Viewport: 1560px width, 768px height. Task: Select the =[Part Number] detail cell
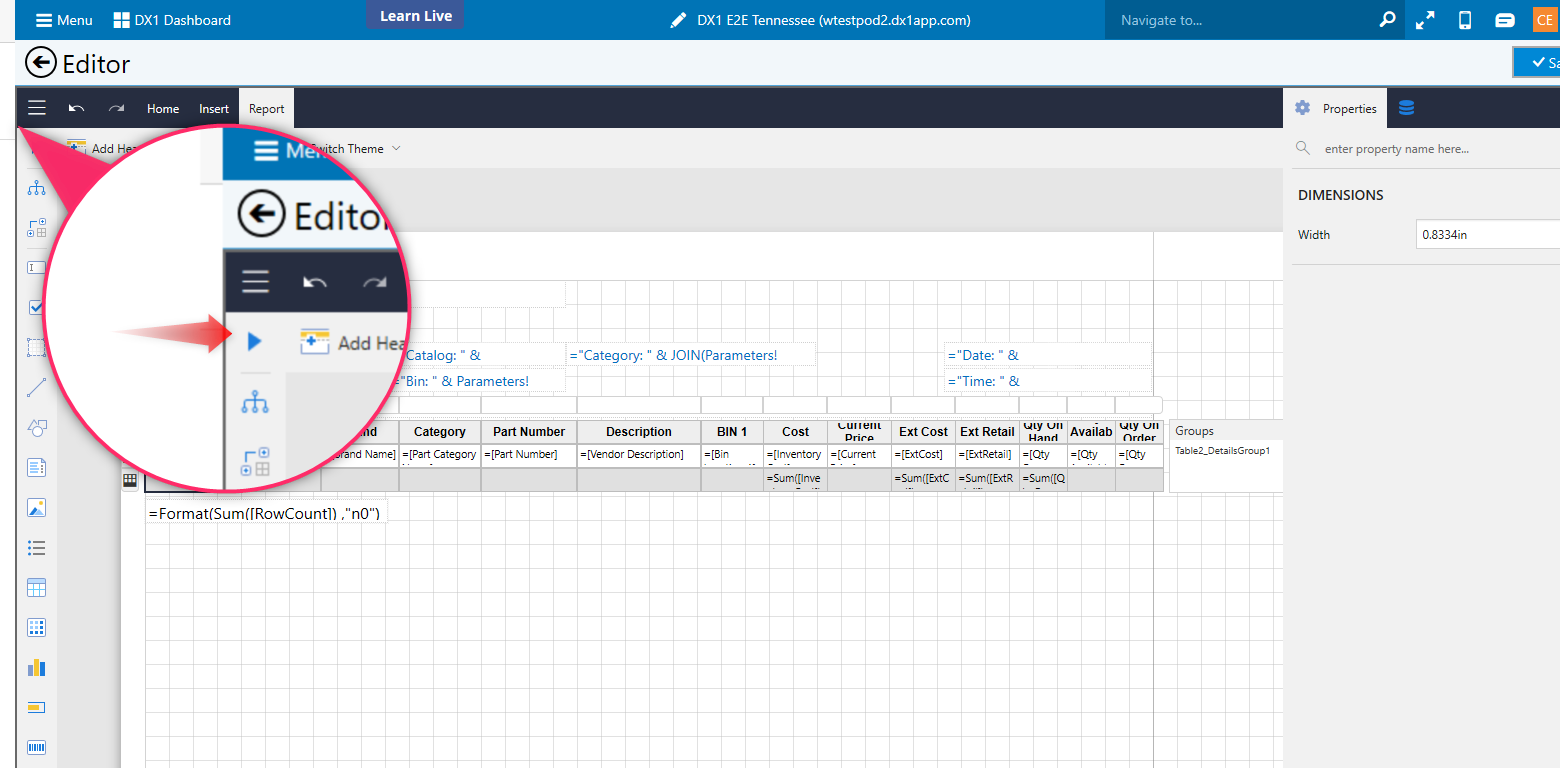(529, 455)
